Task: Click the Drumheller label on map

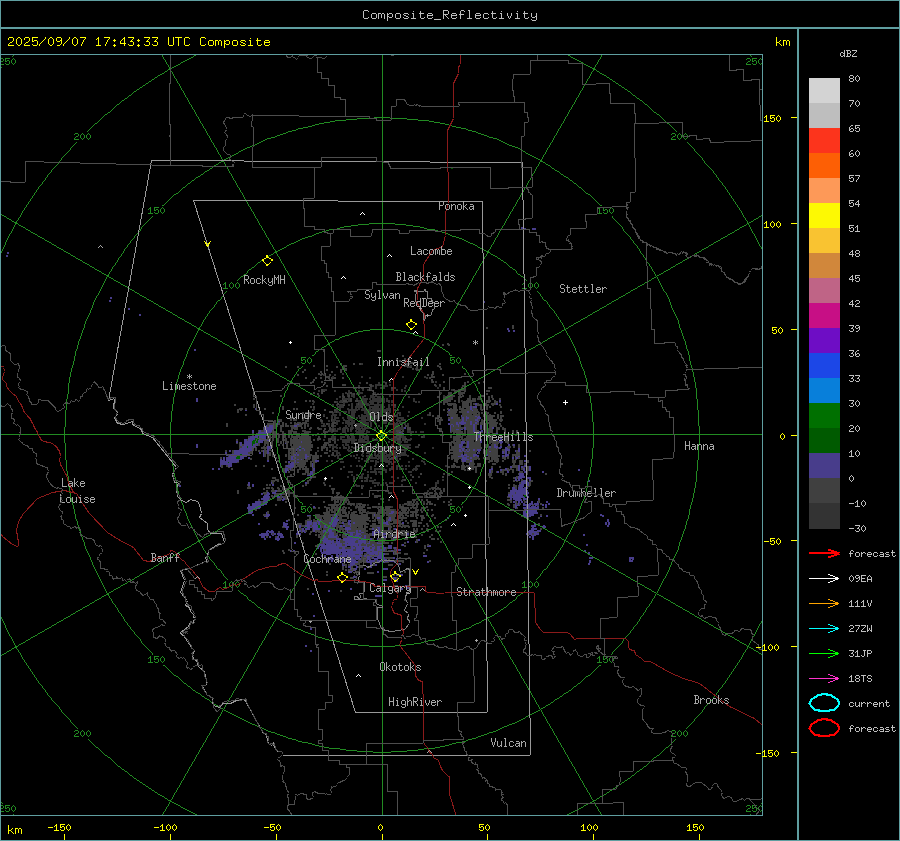Action: pos(586,493)
